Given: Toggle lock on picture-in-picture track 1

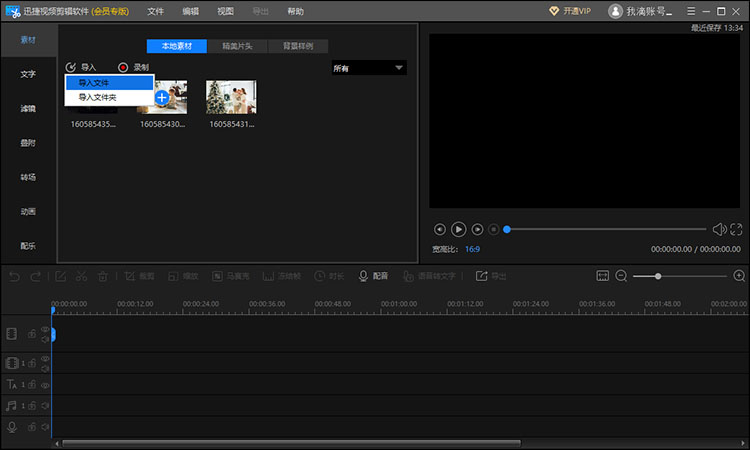Looking at the screenshot, I should tap(32, 363).
